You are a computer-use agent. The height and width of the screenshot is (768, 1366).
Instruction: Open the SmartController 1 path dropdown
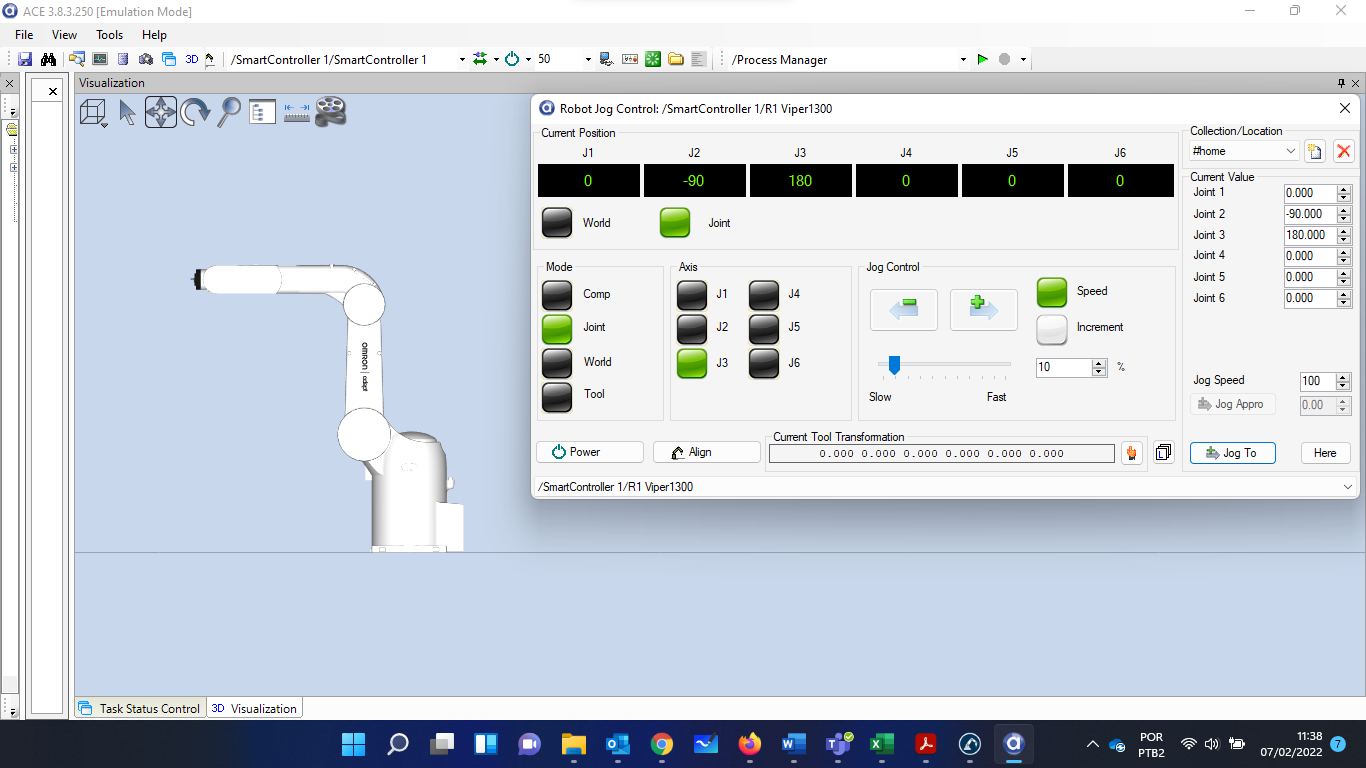pyautogui.click(x=462, y=60)
